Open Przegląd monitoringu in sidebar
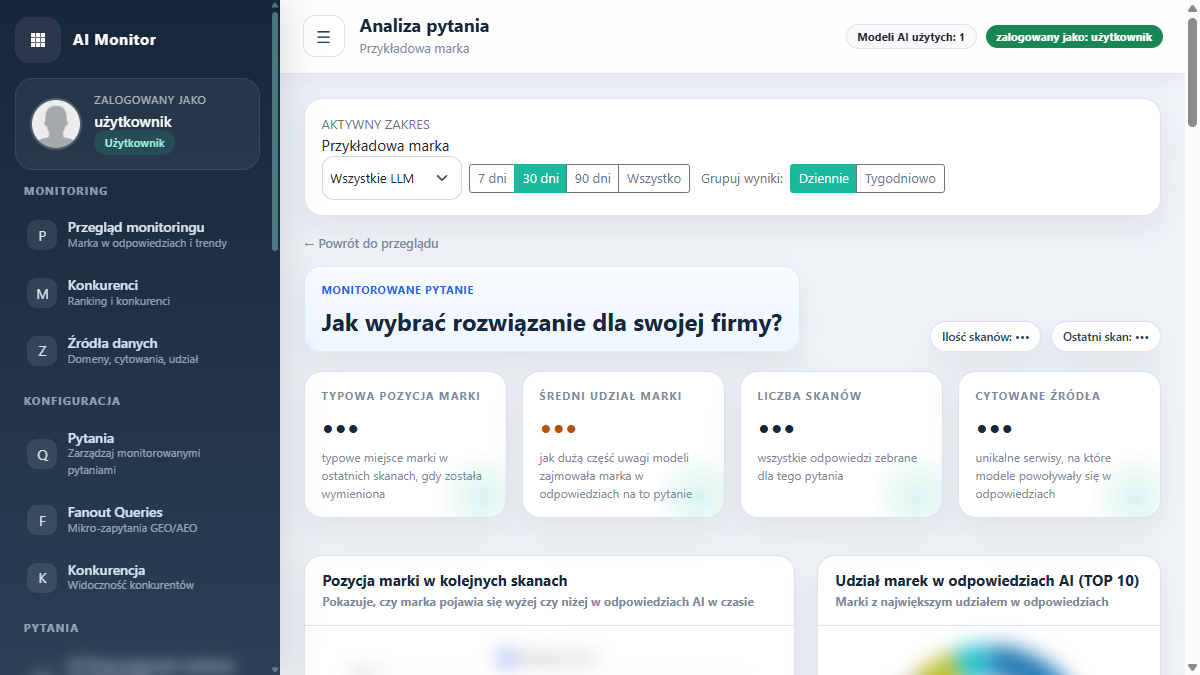This screenshot has height=675, width=1200. point(140,235)
